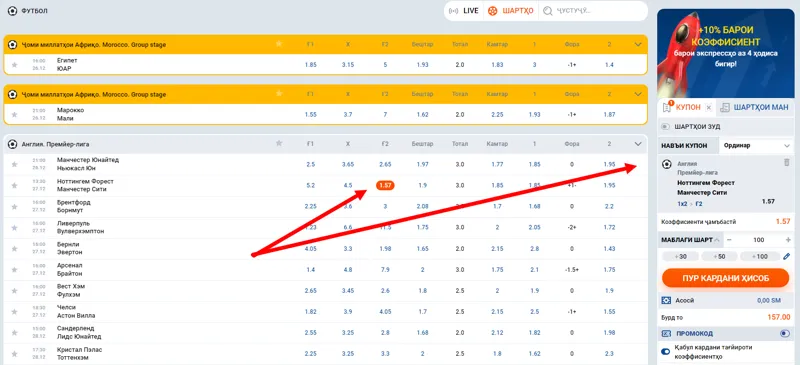Viewport: 800px width, 365px height.
Task: Toggle the ШАРТҲОИ ЗУД quick bet switch
Action: click(x=665, y=126)
